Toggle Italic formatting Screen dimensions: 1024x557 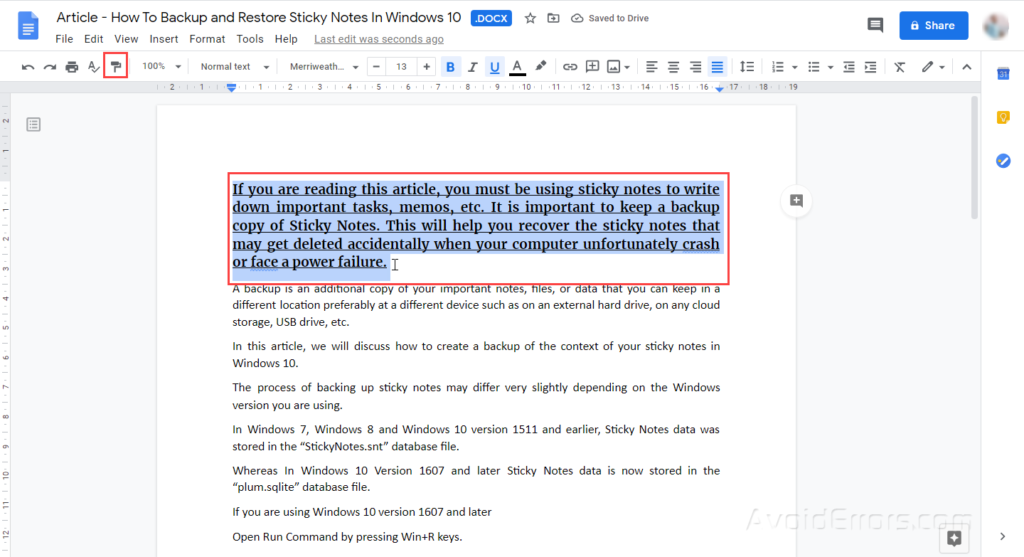pyautogui.click(x=472, y=67)
